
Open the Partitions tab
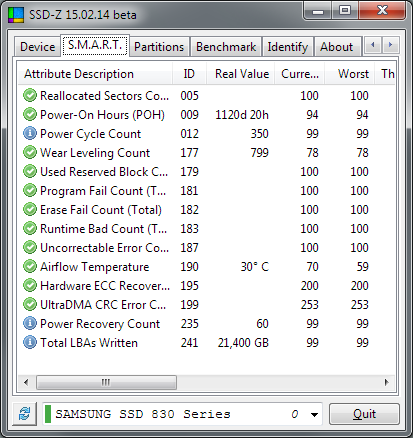tap(159, 47)
